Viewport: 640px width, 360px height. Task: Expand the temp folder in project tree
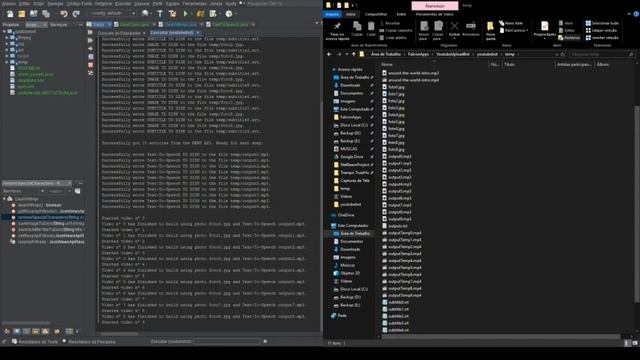(x=7, y=62)
